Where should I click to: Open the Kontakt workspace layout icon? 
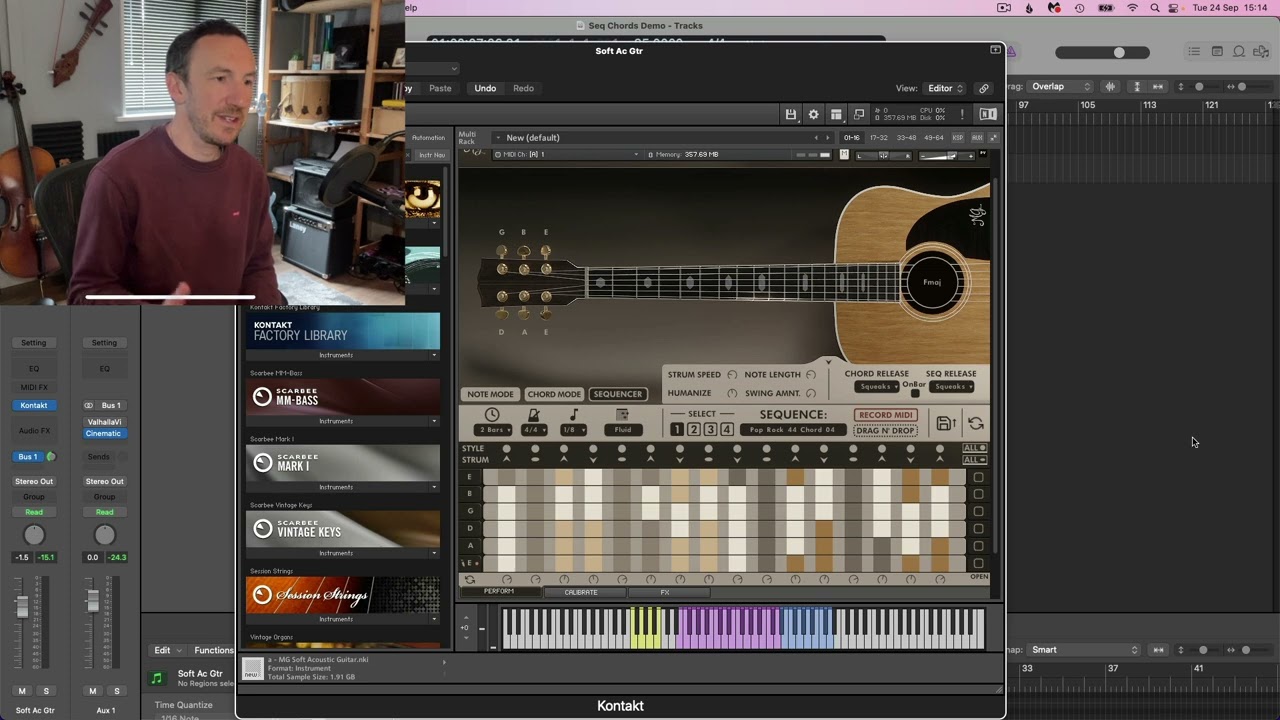tap(836, 115)
